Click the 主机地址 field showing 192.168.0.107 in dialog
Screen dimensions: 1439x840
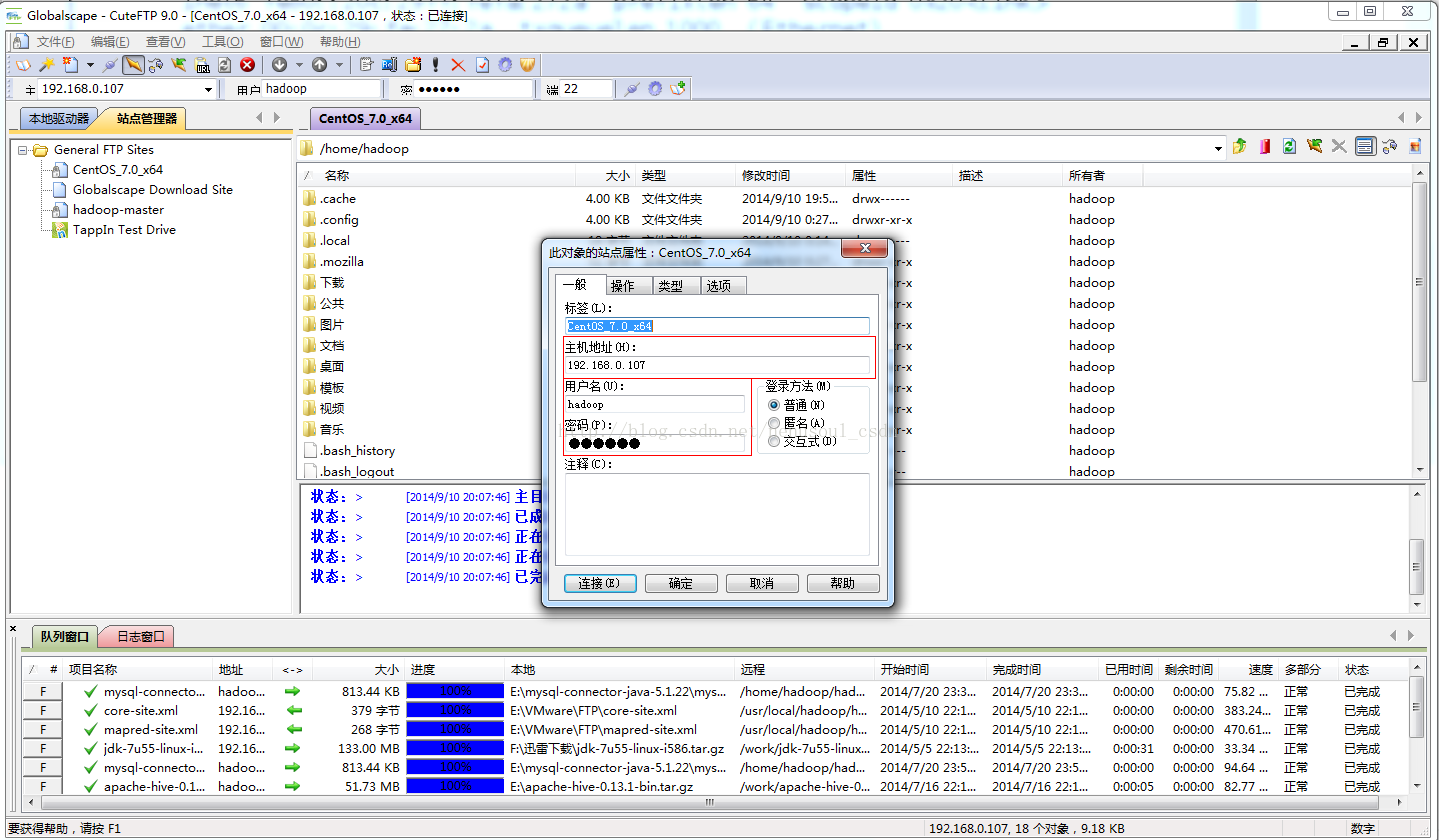point(717,365)
